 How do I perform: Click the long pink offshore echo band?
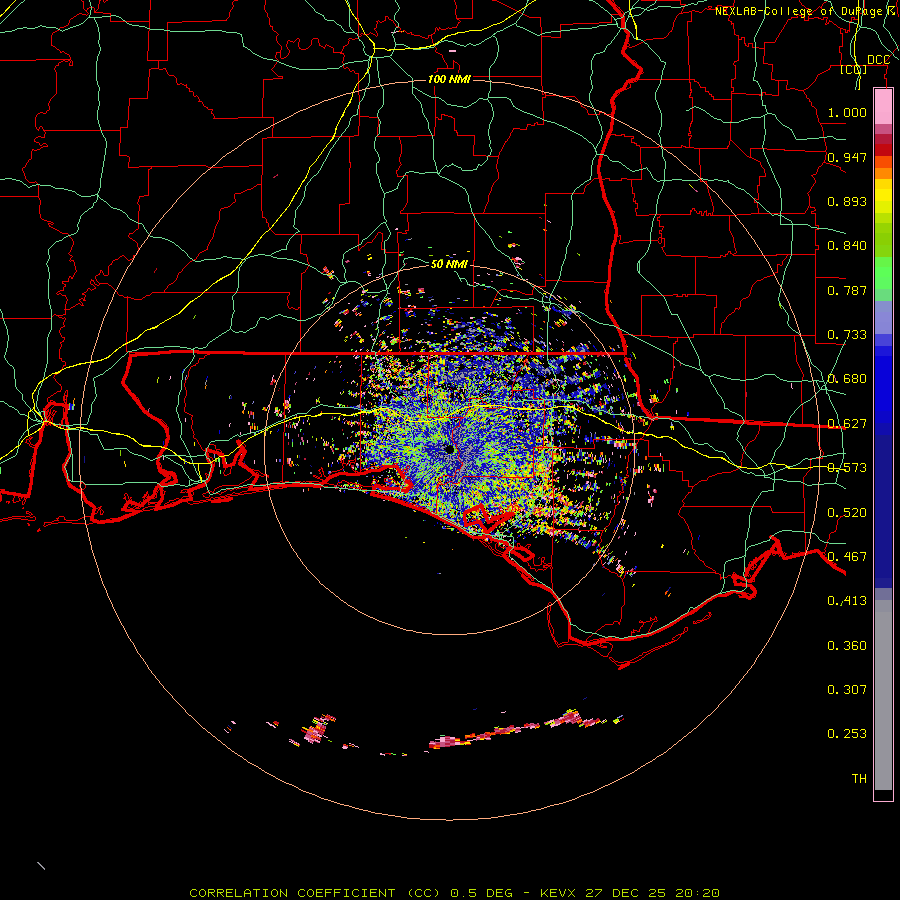tap(517, 730)
